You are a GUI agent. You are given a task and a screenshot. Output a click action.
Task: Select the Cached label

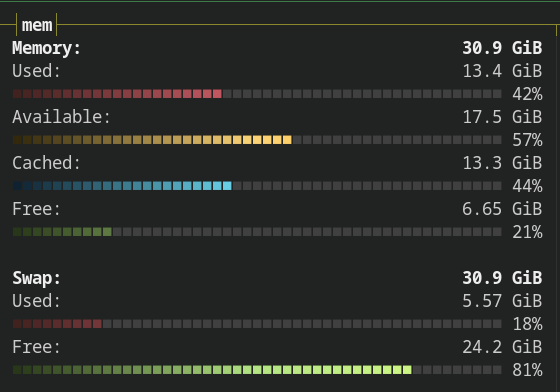46,163
